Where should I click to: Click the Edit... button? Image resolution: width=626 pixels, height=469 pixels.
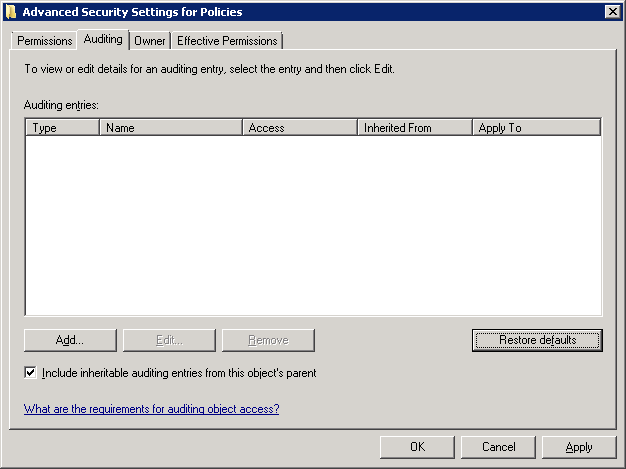click(169, 340)
